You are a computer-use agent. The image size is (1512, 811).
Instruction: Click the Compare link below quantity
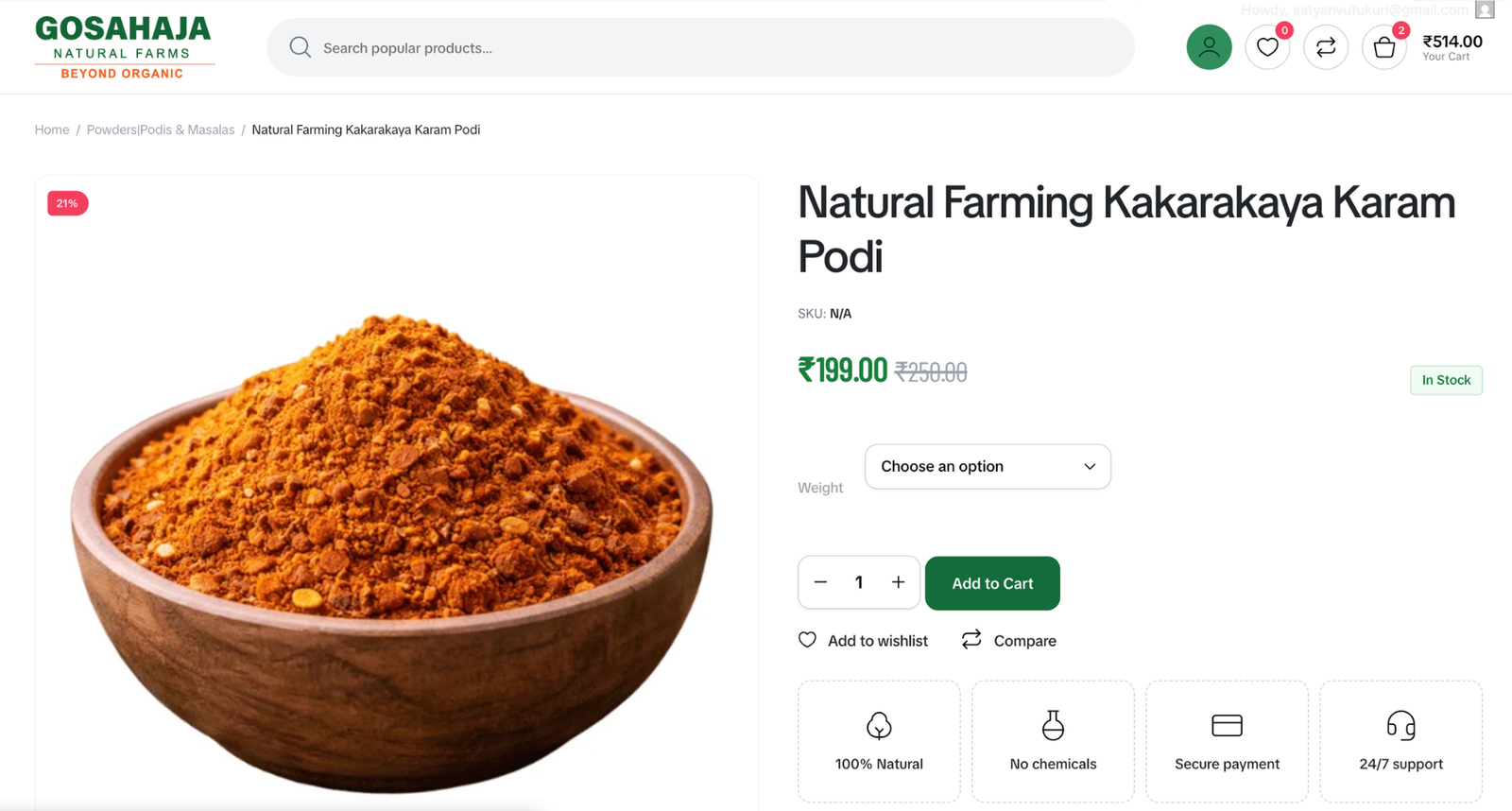pos(1009,641)
